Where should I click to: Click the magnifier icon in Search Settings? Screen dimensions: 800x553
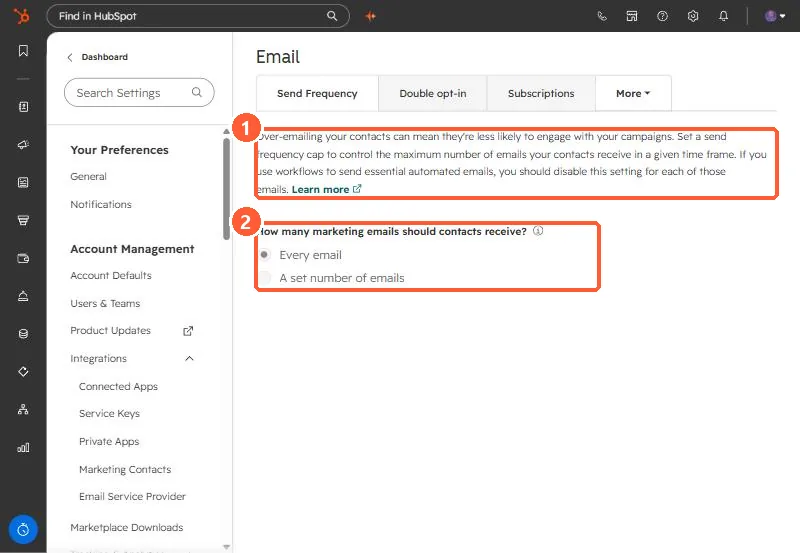pos(196,92)
